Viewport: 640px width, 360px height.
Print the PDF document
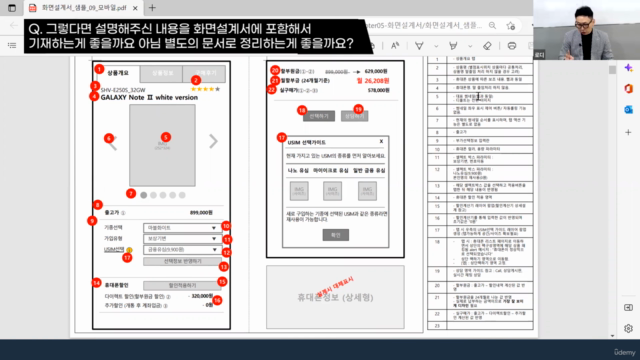pyautogui.click(x=512, y=46)
